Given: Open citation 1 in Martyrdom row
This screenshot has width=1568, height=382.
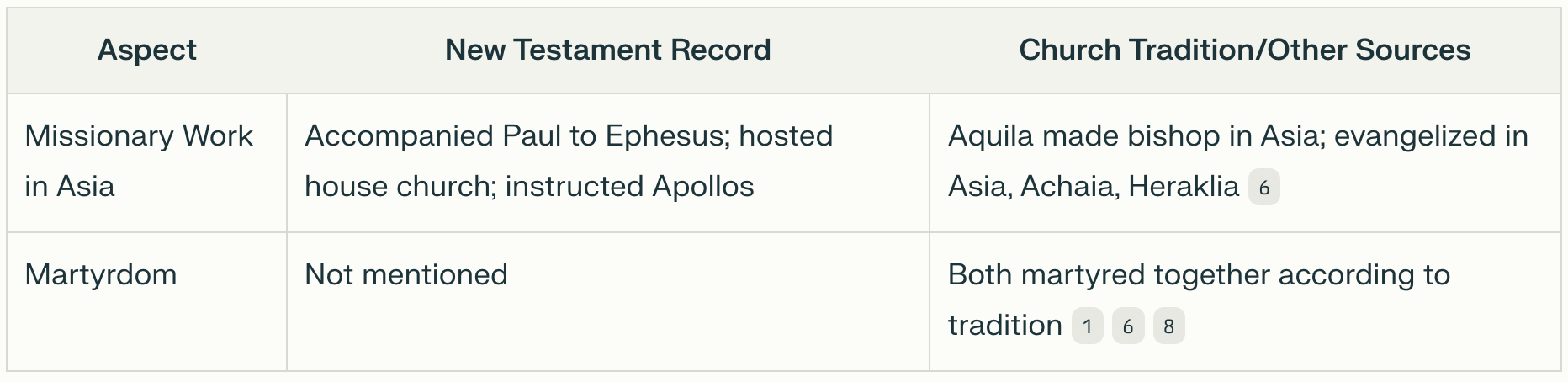Looking at the screenshot, I should click(x=1087, y=326).
